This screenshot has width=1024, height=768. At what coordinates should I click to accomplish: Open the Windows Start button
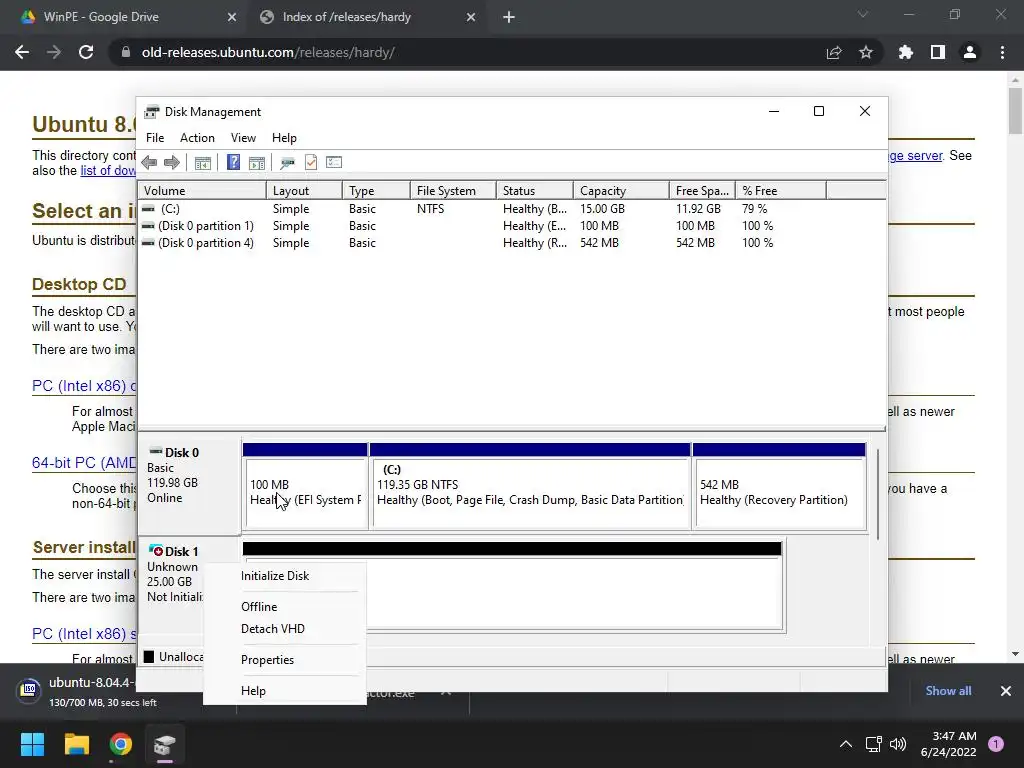pyautogui.click(x=32, y=744)
